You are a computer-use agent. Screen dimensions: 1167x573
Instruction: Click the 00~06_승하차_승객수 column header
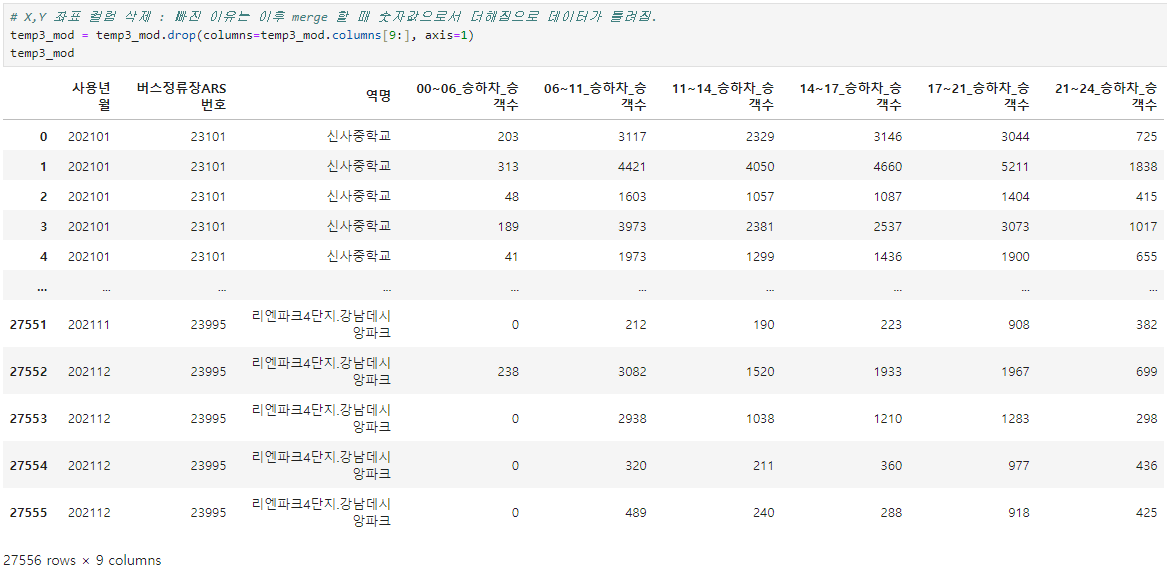[x=467, y=97]
